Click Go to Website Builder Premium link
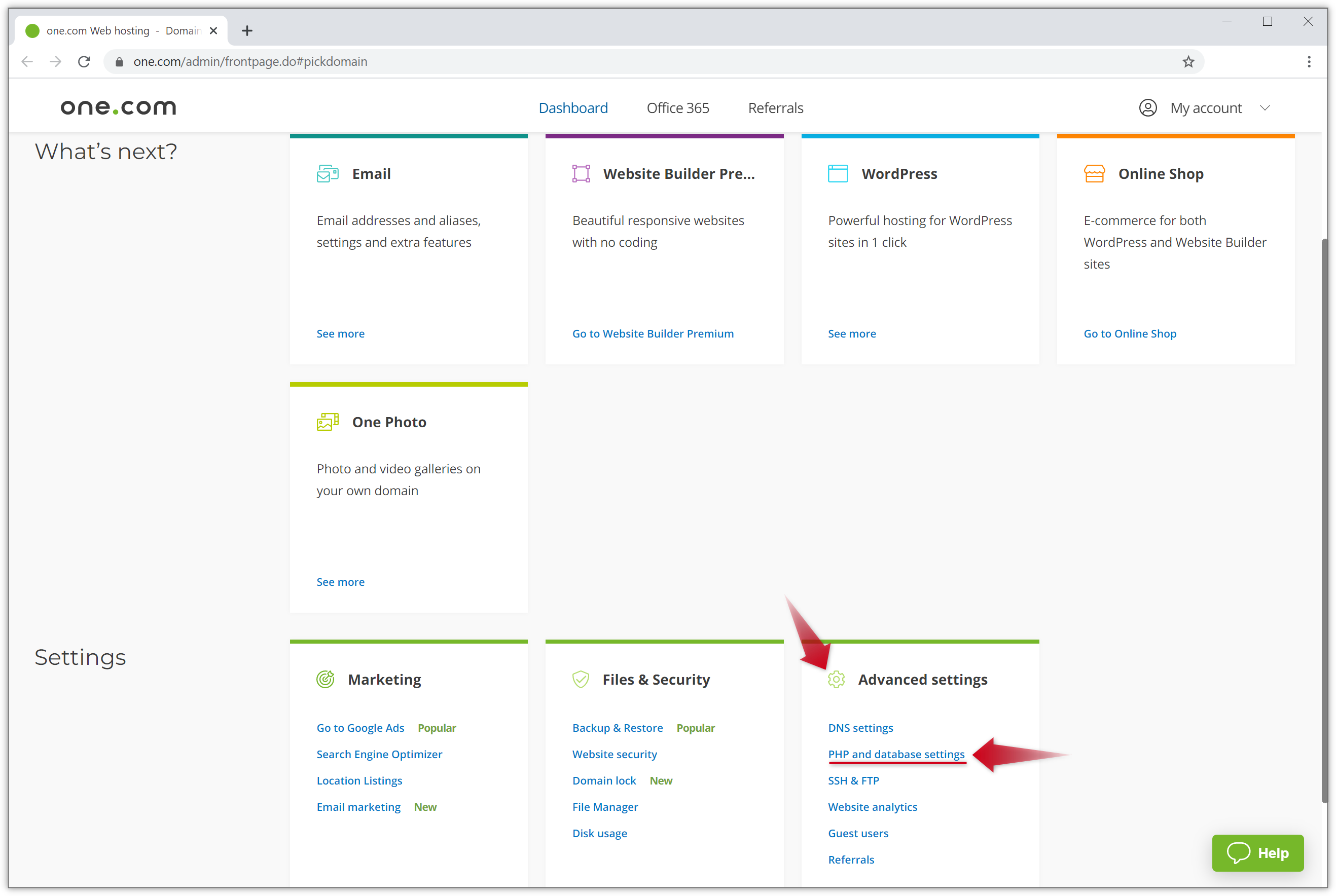Screen dimensions: 1336x896 (652, 333)
